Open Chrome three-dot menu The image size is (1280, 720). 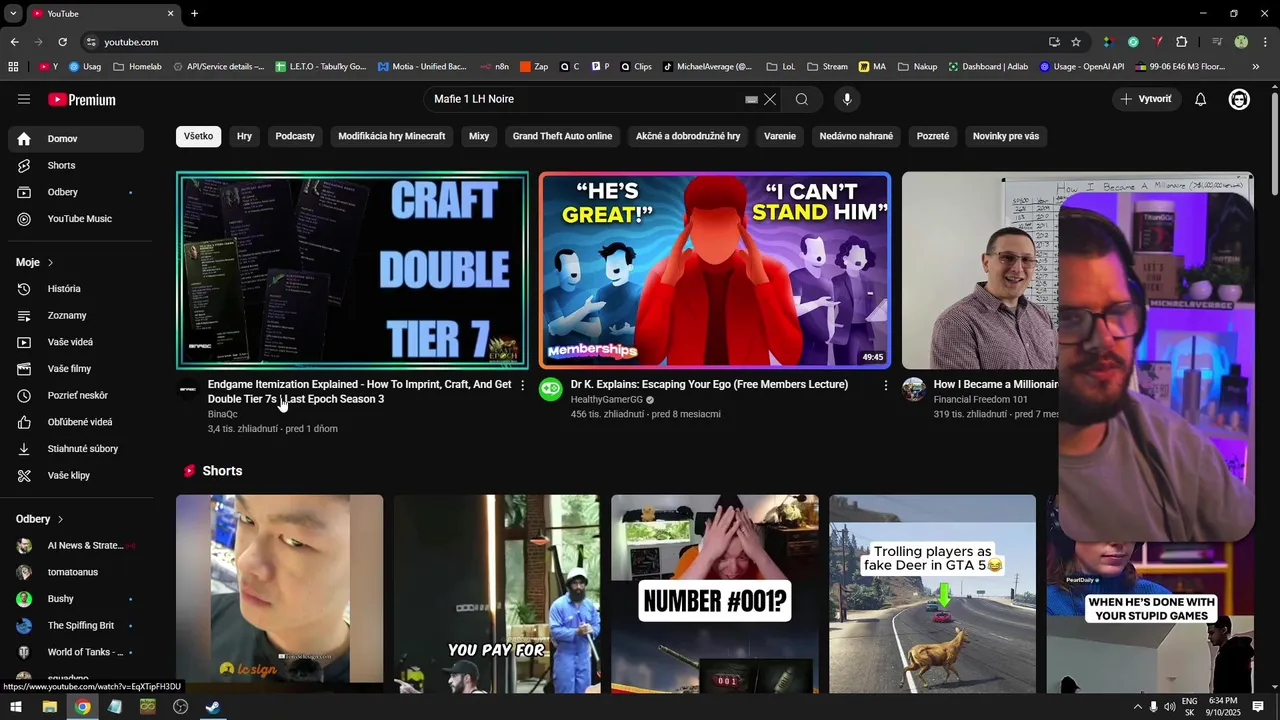1264,42
